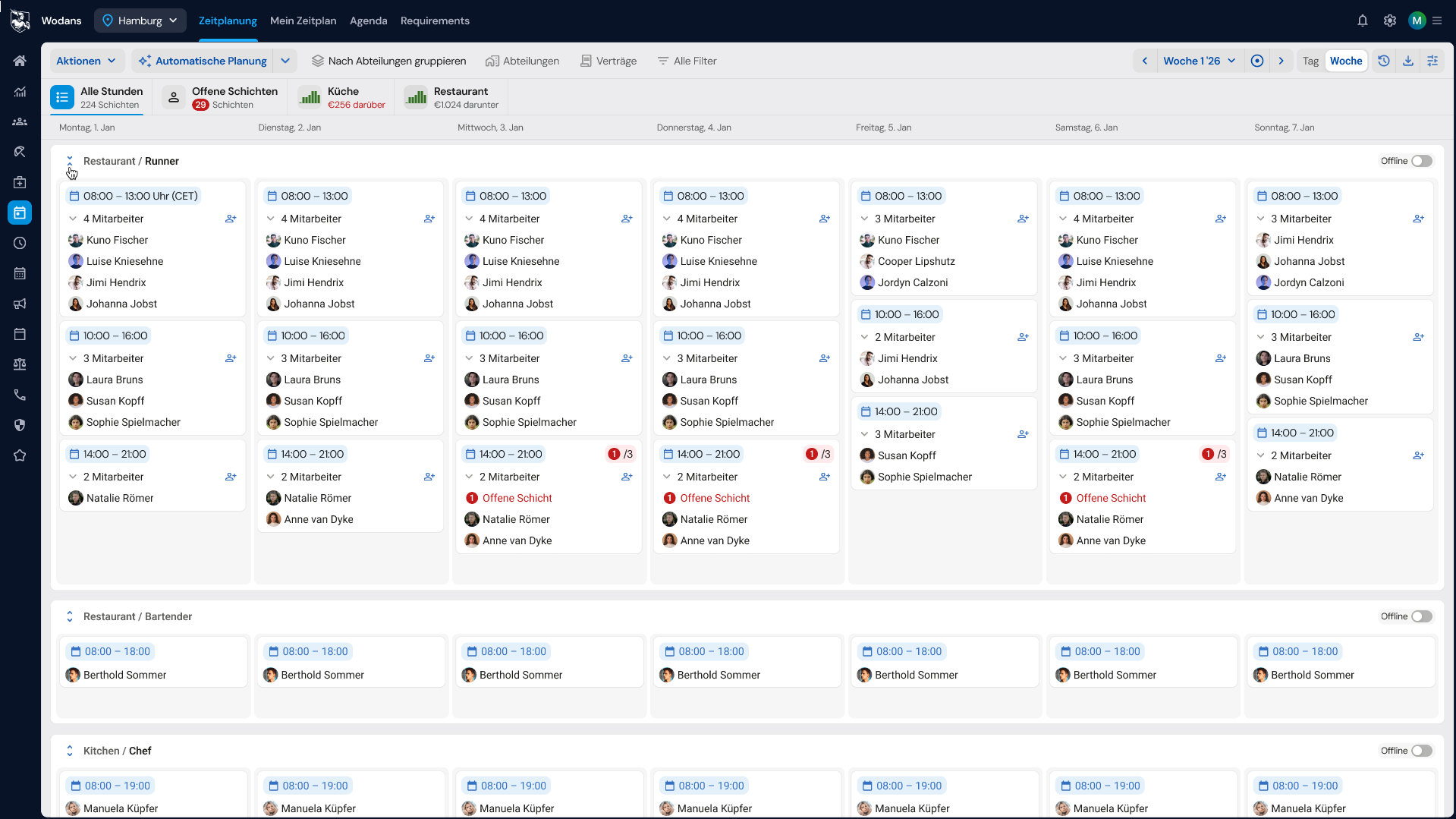
Task: Open the analytics chart sidebar icon
Action: tap(20, 91)
